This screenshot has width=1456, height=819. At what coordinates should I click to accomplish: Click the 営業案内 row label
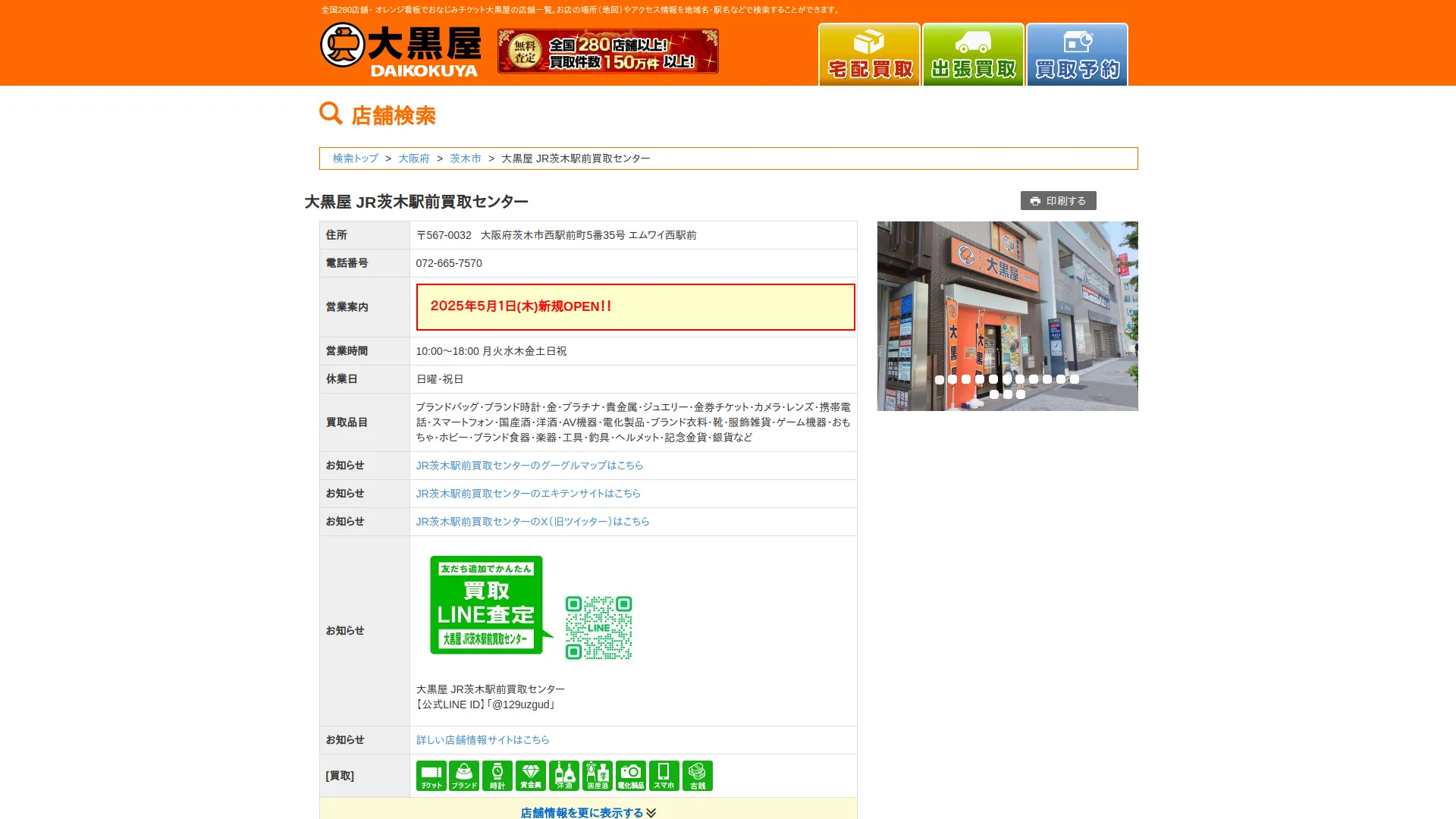click(x=347, y=307)
